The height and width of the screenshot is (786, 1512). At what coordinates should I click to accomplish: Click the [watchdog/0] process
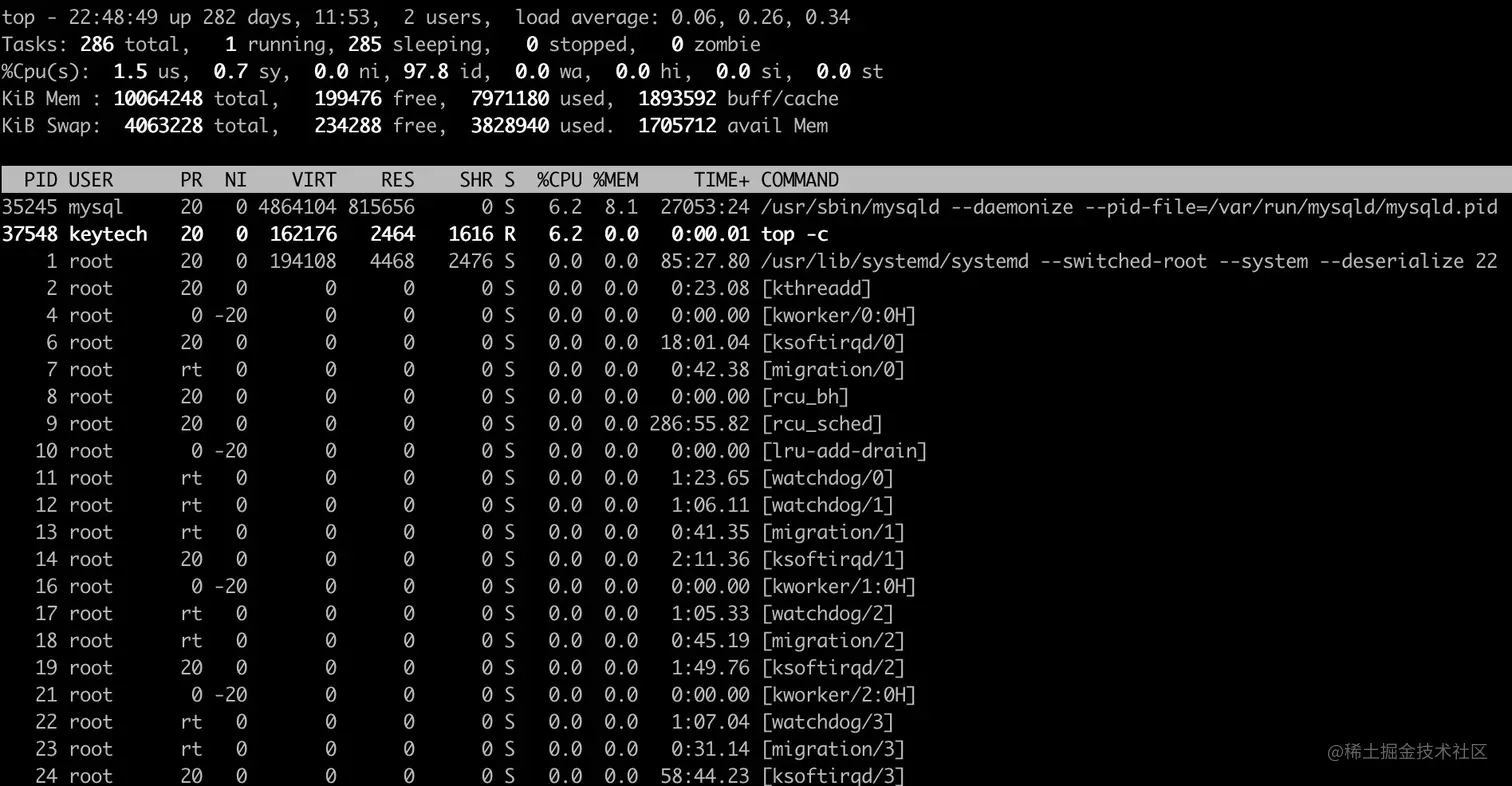click(827, 478)
